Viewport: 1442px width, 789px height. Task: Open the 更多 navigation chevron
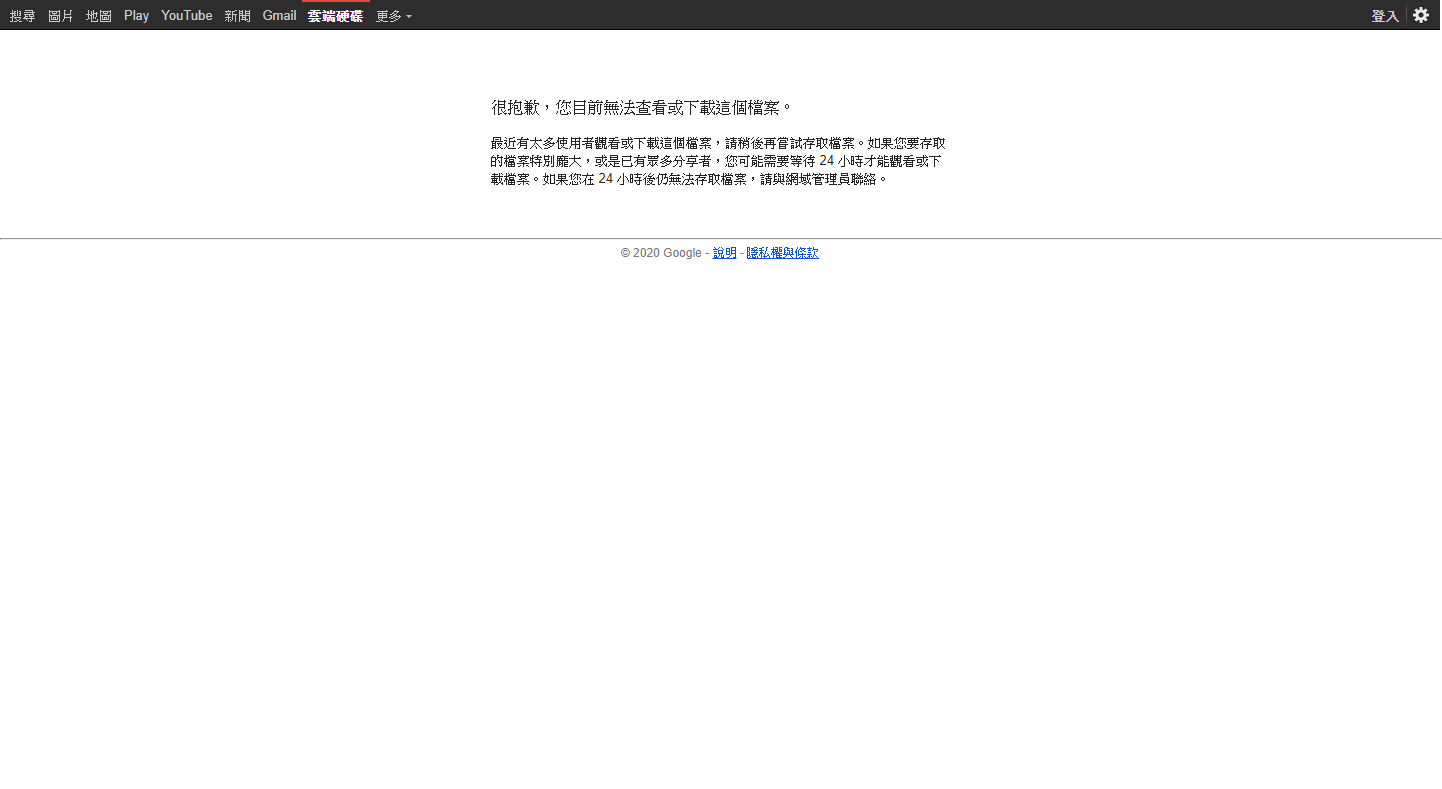click(x=409, y=17)
